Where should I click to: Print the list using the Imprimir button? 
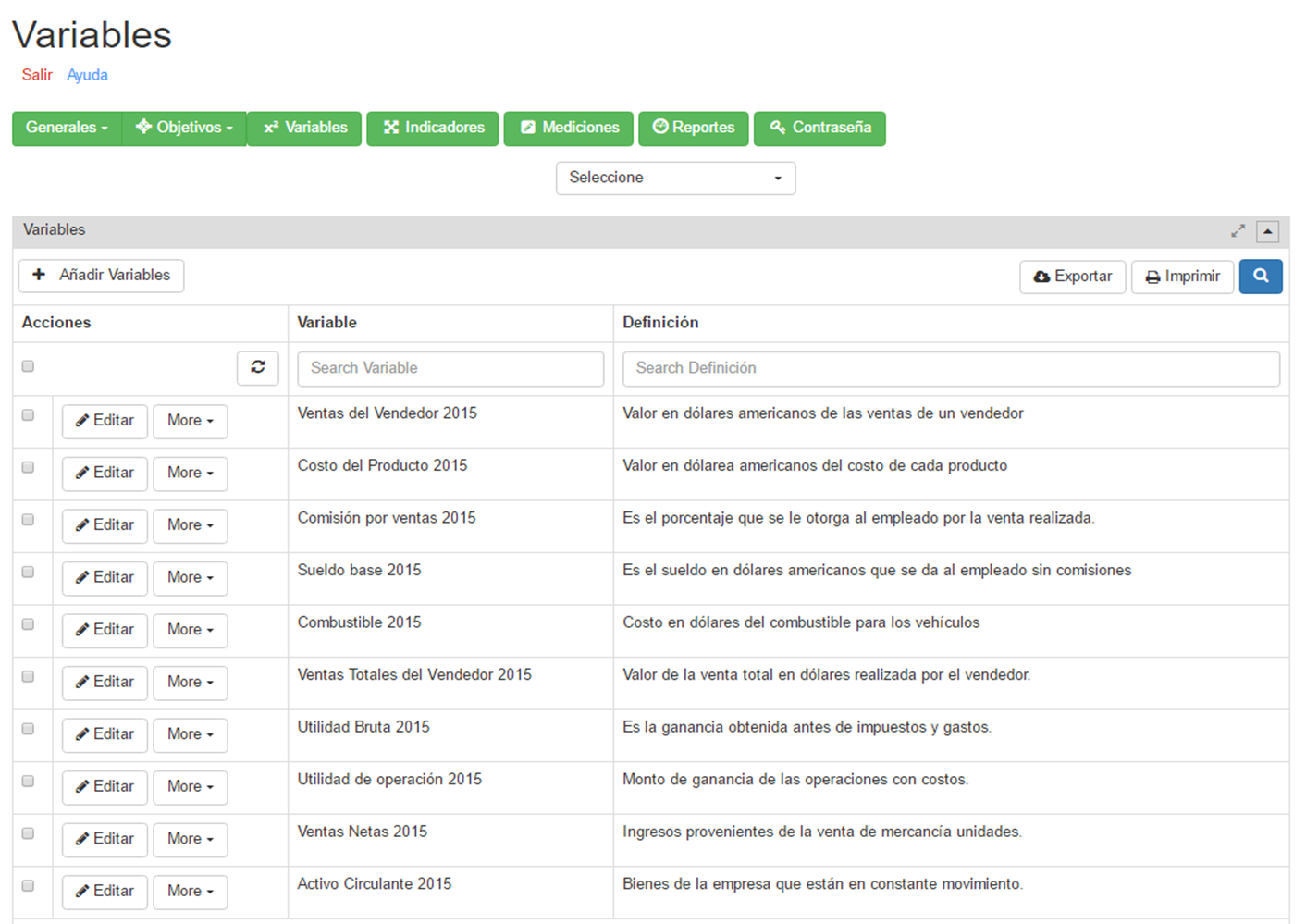pos(1182,277)
